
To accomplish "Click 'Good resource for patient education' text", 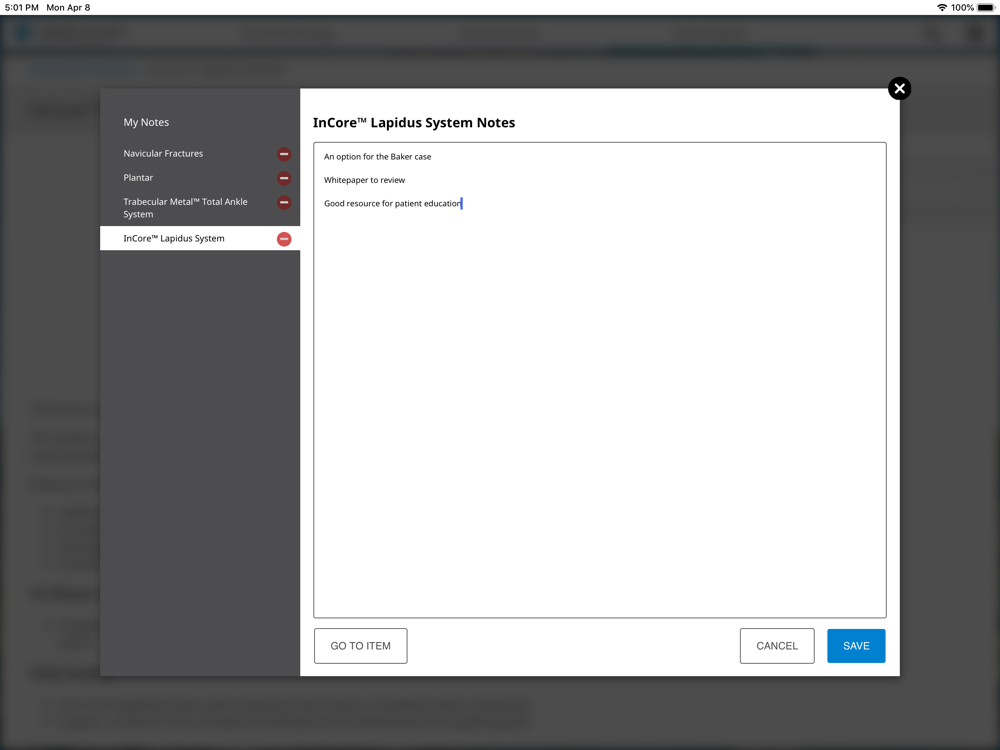I will [392, 203].
